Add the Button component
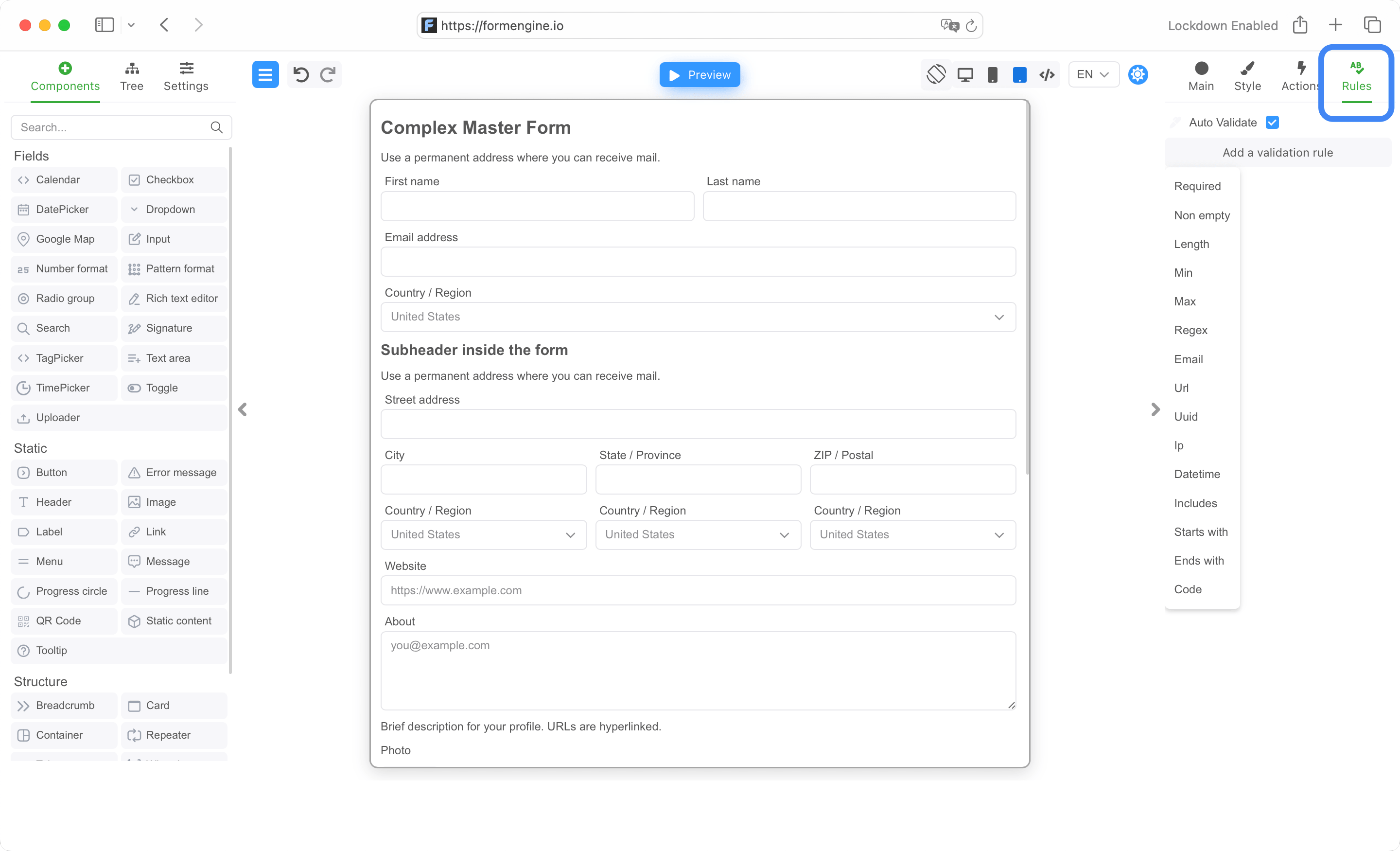 coord(64,472)
